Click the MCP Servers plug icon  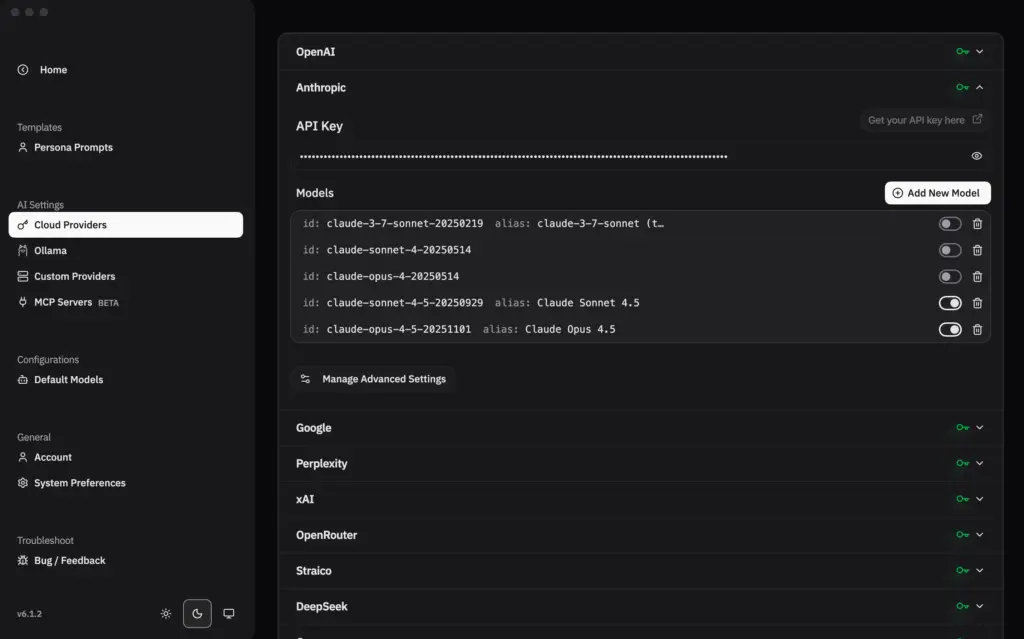[21, 301]
